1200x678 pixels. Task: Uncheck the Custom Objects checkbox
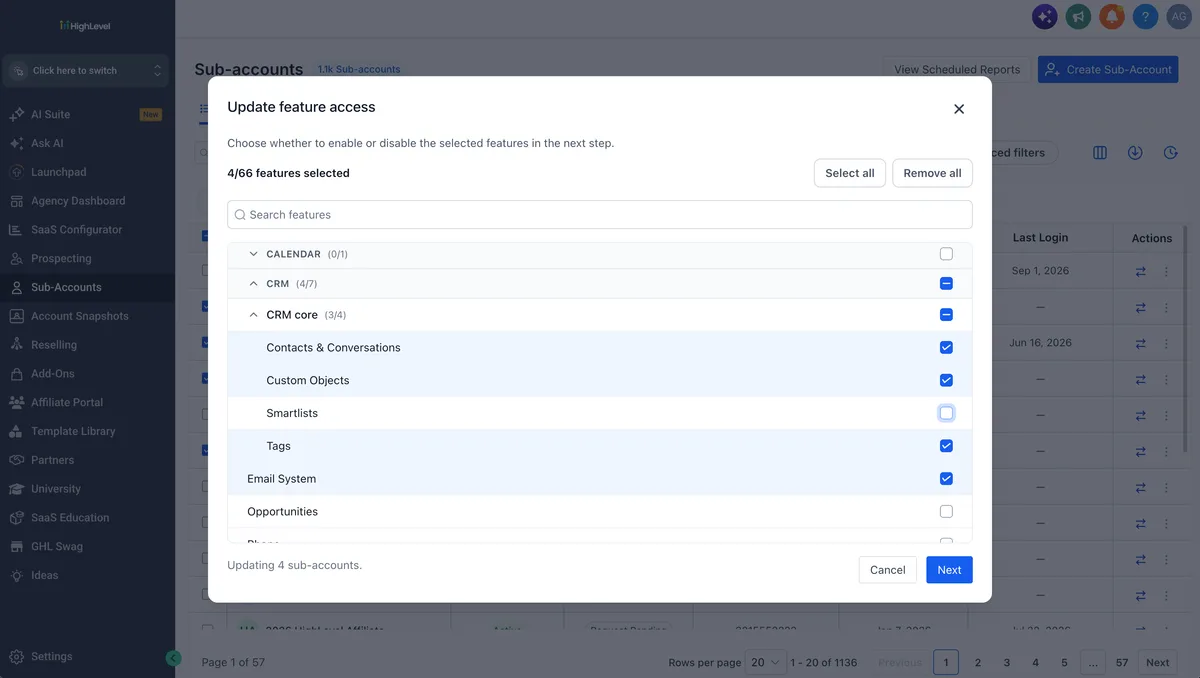click(x=946, y=380)
